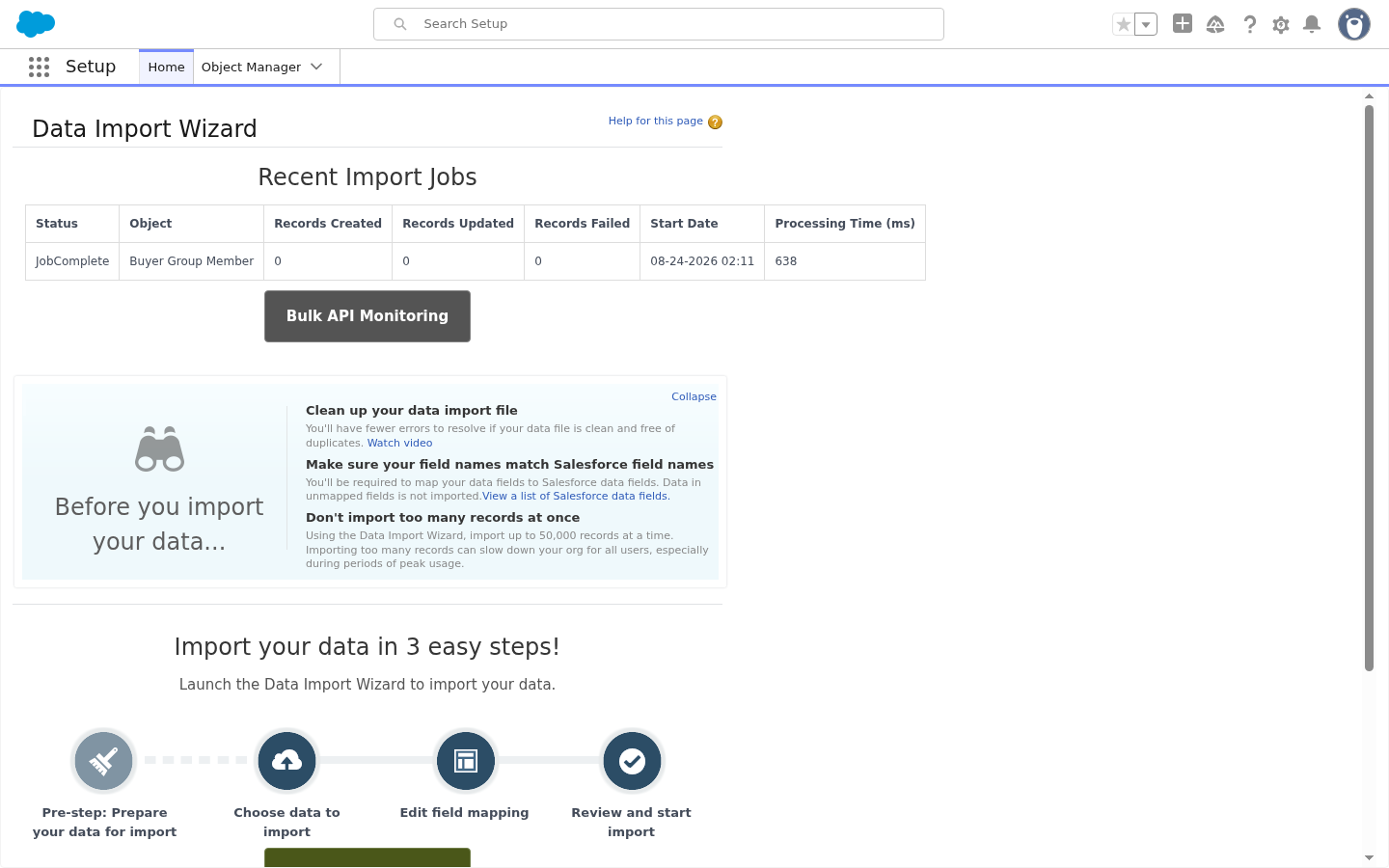
Task: Click the Edit field mapping icon
Action: [x=466, y=761]
